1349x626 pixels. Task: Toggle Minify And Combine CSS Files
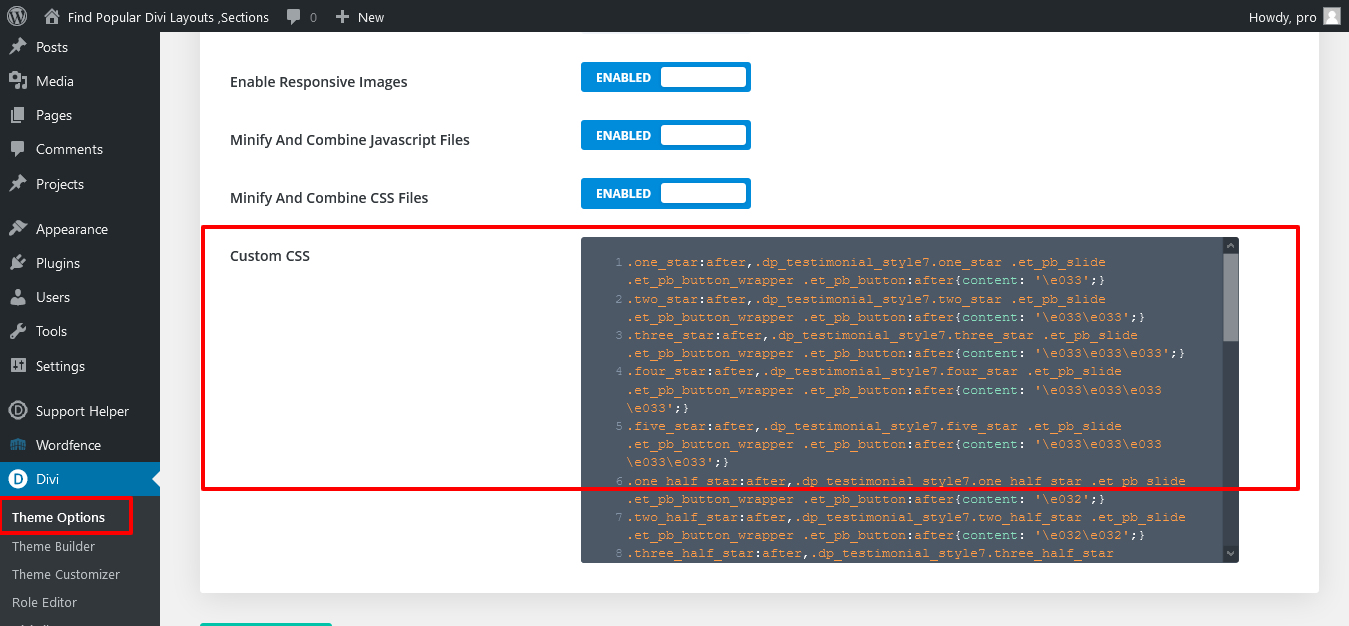666,193
